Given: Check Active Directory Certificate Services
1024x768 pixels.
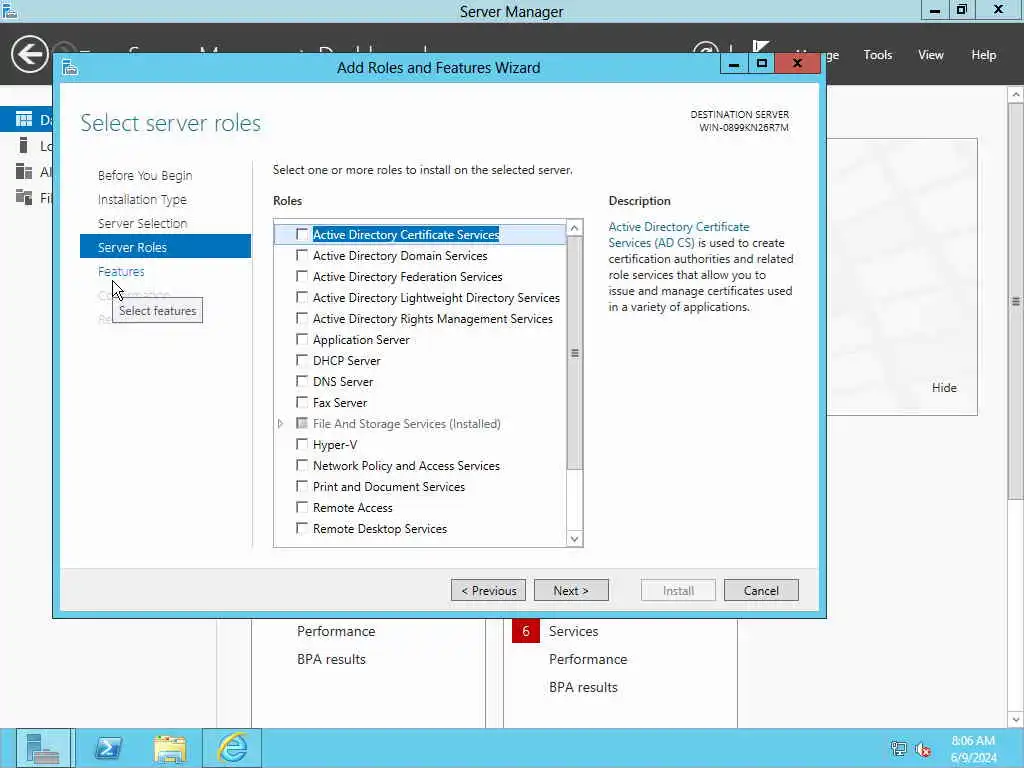Looking at the screenshot, I should (302, 234).
